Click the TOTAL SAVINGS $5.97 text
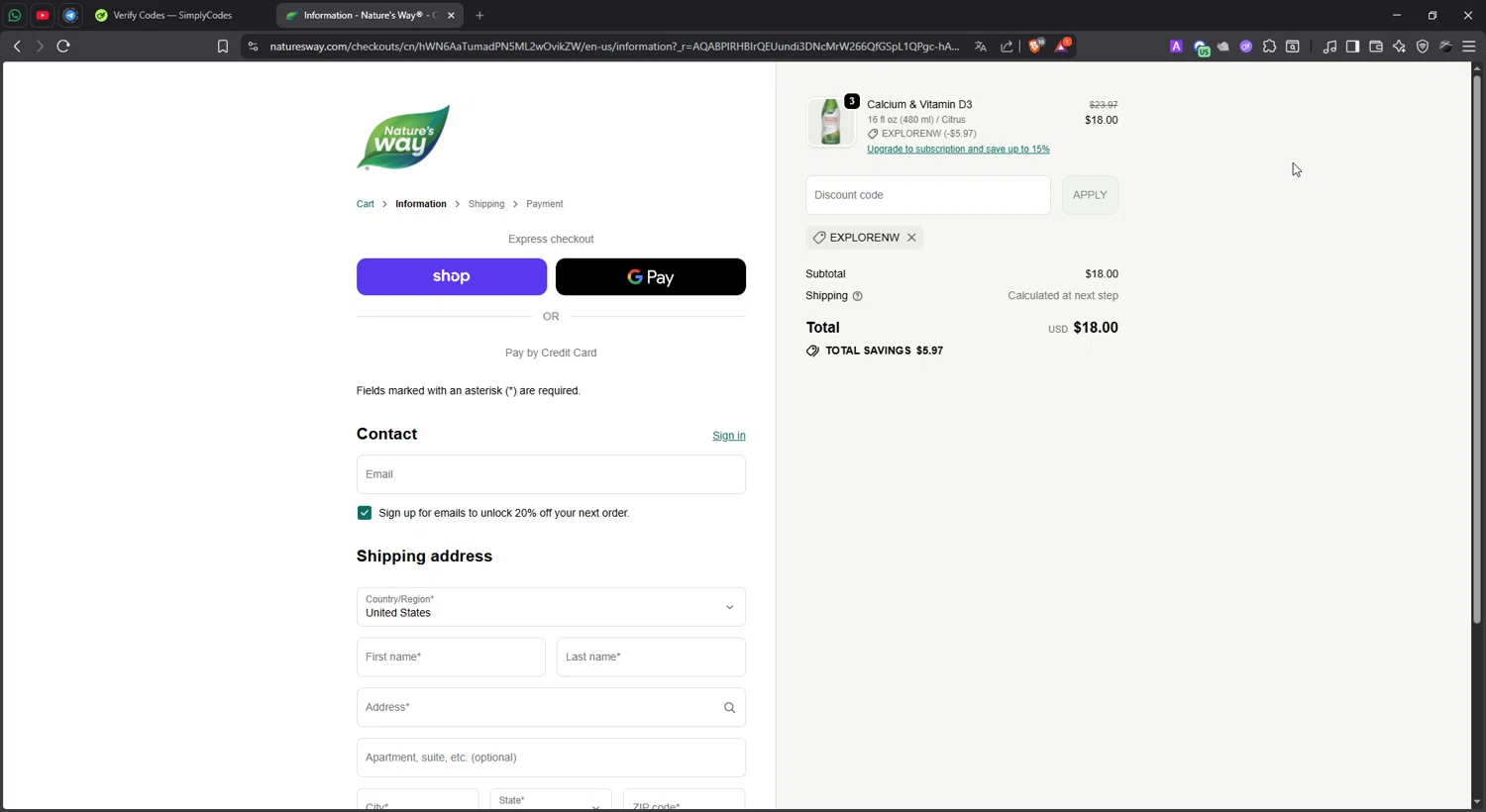This screenshot has height=812, width=1486. [884, 351]
